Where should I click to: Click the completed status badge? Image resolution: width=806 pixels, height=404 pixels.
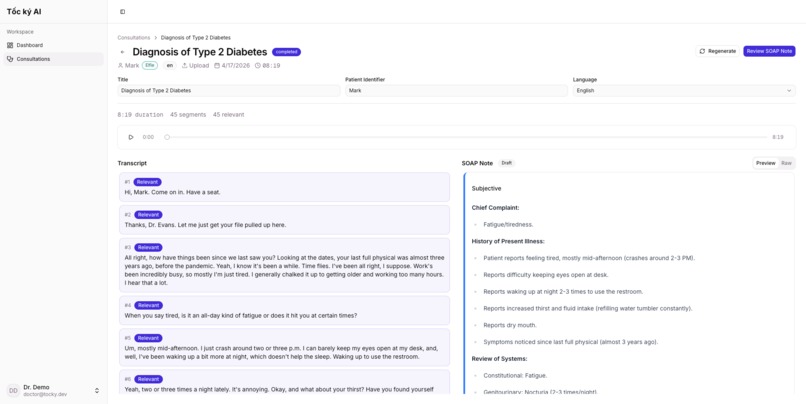point(286,52)
